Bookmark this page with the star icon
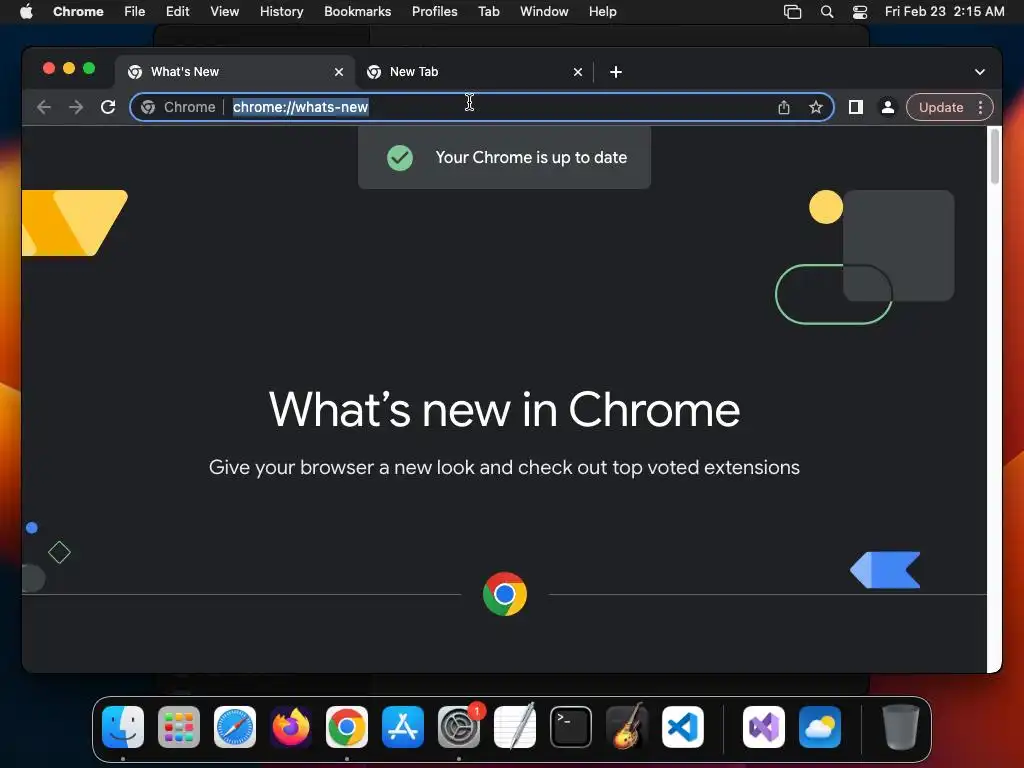This screenshot has height=768, width=1024. tap(816, 107)
